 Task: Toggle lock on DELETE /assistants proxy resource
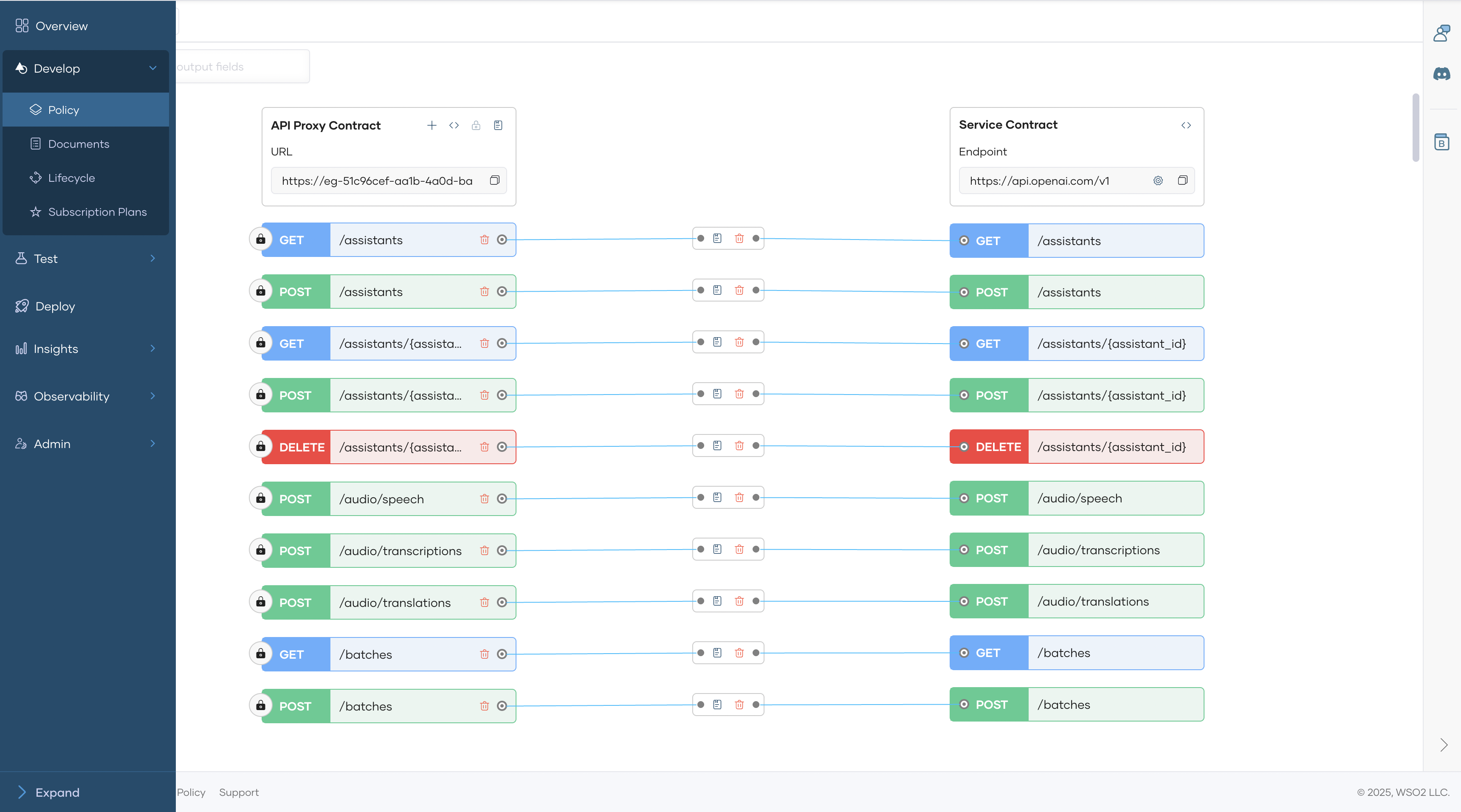click(260, 446)
